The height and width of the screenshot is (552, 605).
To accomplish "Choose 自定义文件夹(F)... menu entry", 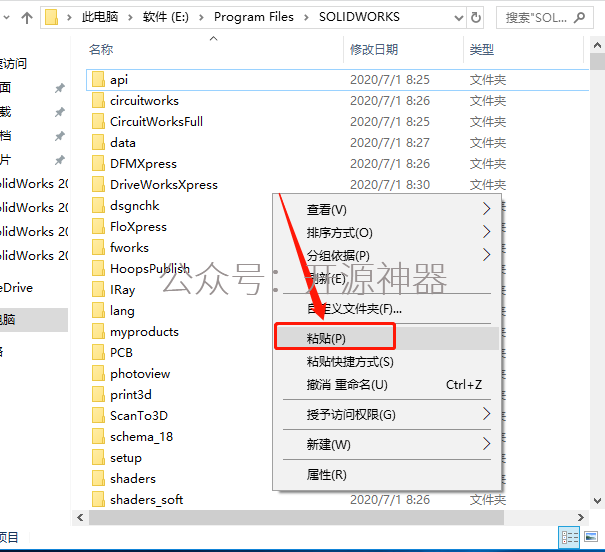I will (387, 309).
